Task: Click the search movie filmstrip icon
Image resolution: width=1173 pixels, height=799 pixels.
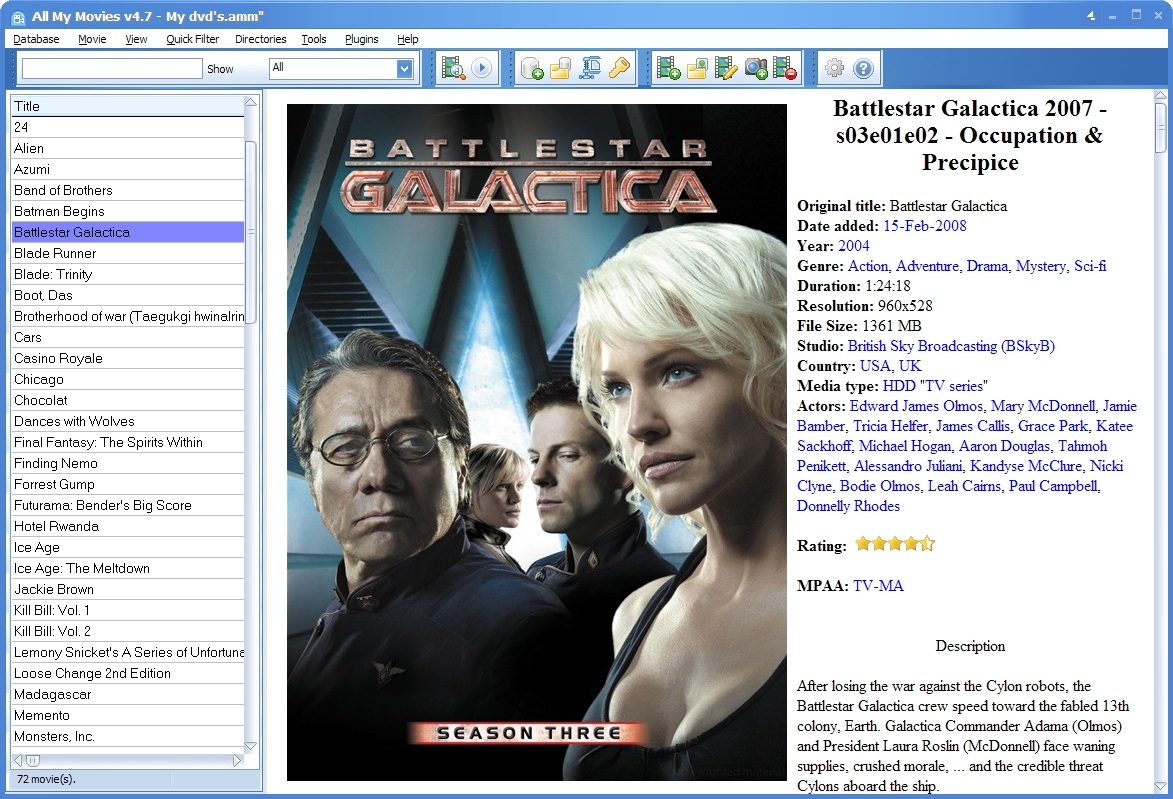Action: [x=453, y=68]
